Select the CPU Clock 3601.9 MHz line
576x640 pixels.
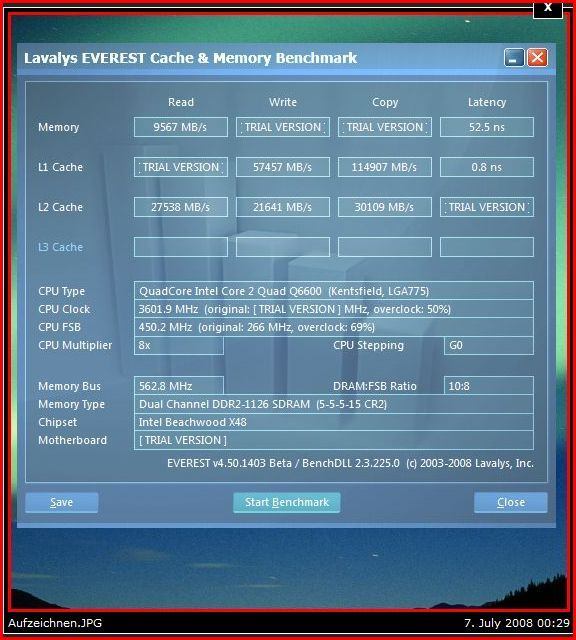pyautogui.click(x=334, y=309)
